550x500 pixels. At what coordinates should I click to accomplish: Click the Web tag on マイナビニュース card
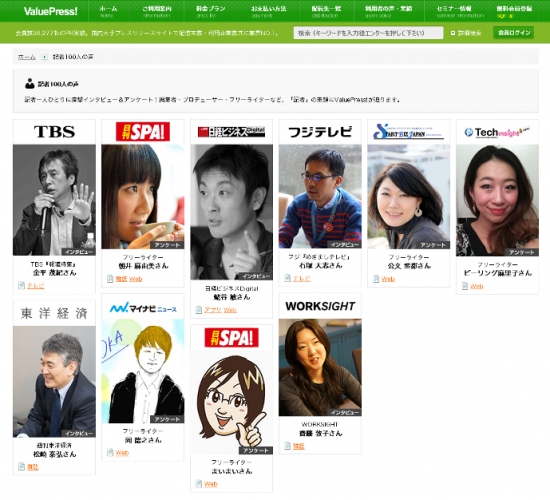coord(122,453)
